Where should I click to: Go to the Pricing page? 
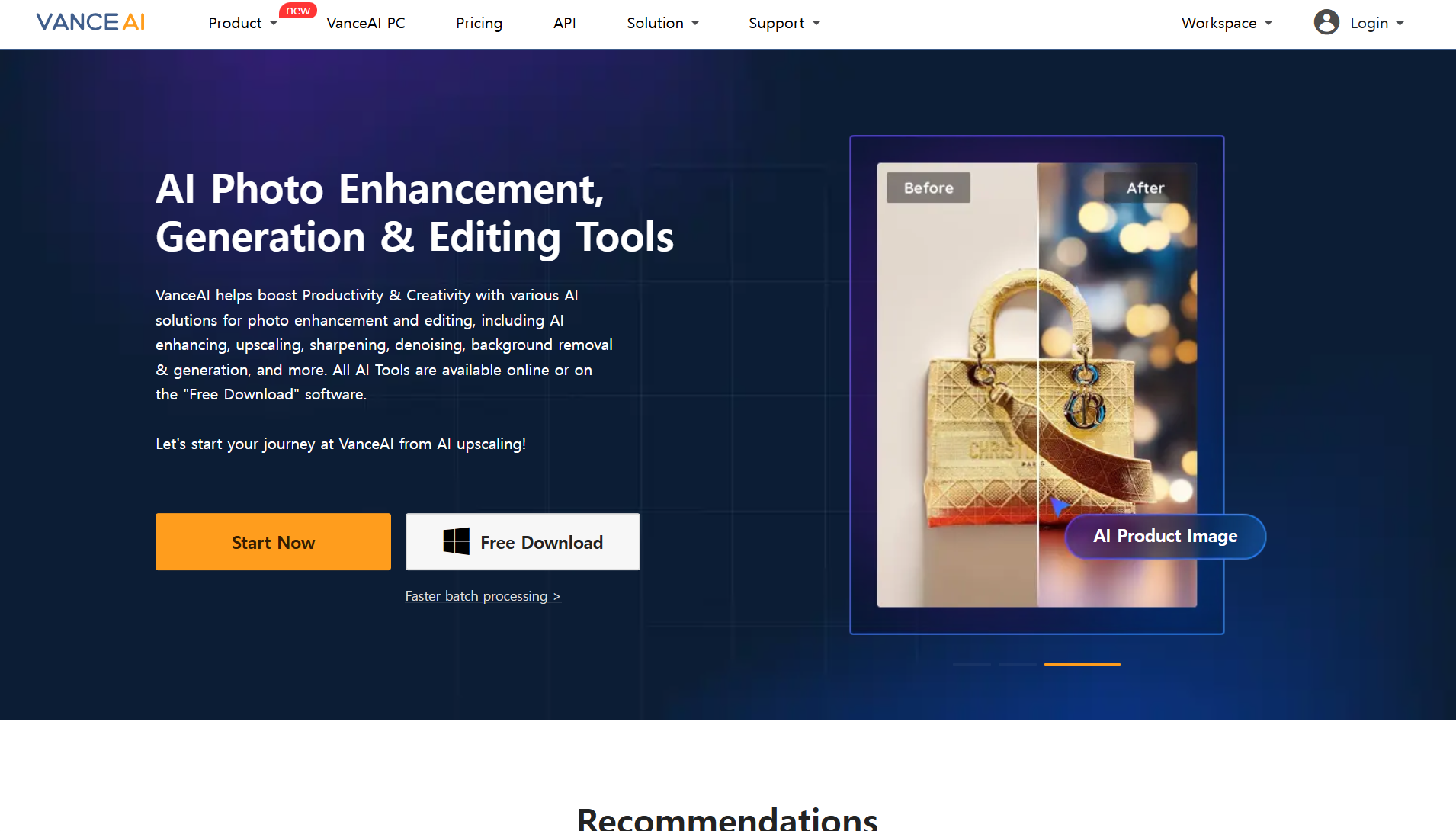[x=479, y=23]
